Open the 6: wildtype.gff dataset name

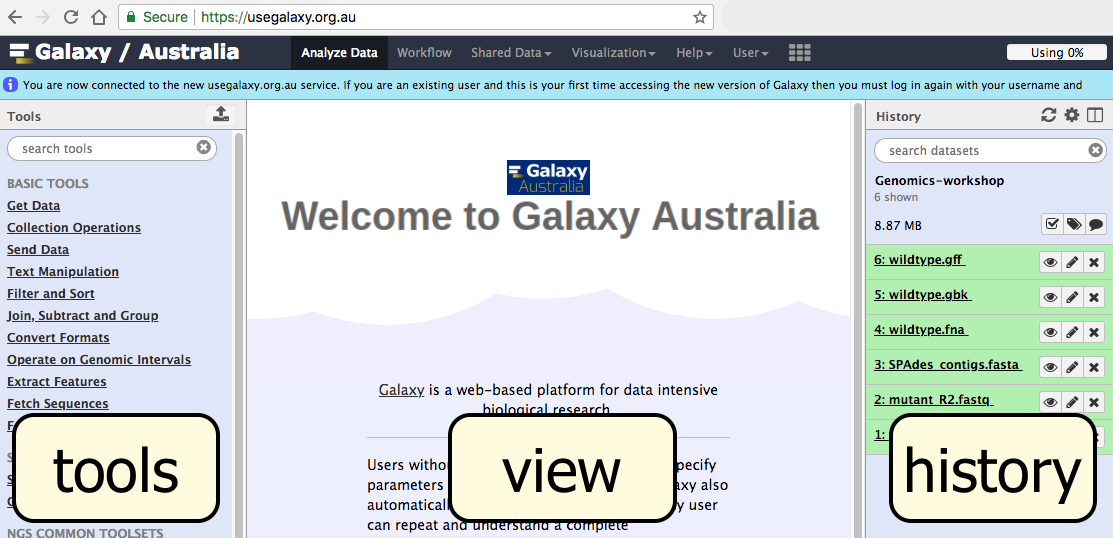tap(919, 260)
